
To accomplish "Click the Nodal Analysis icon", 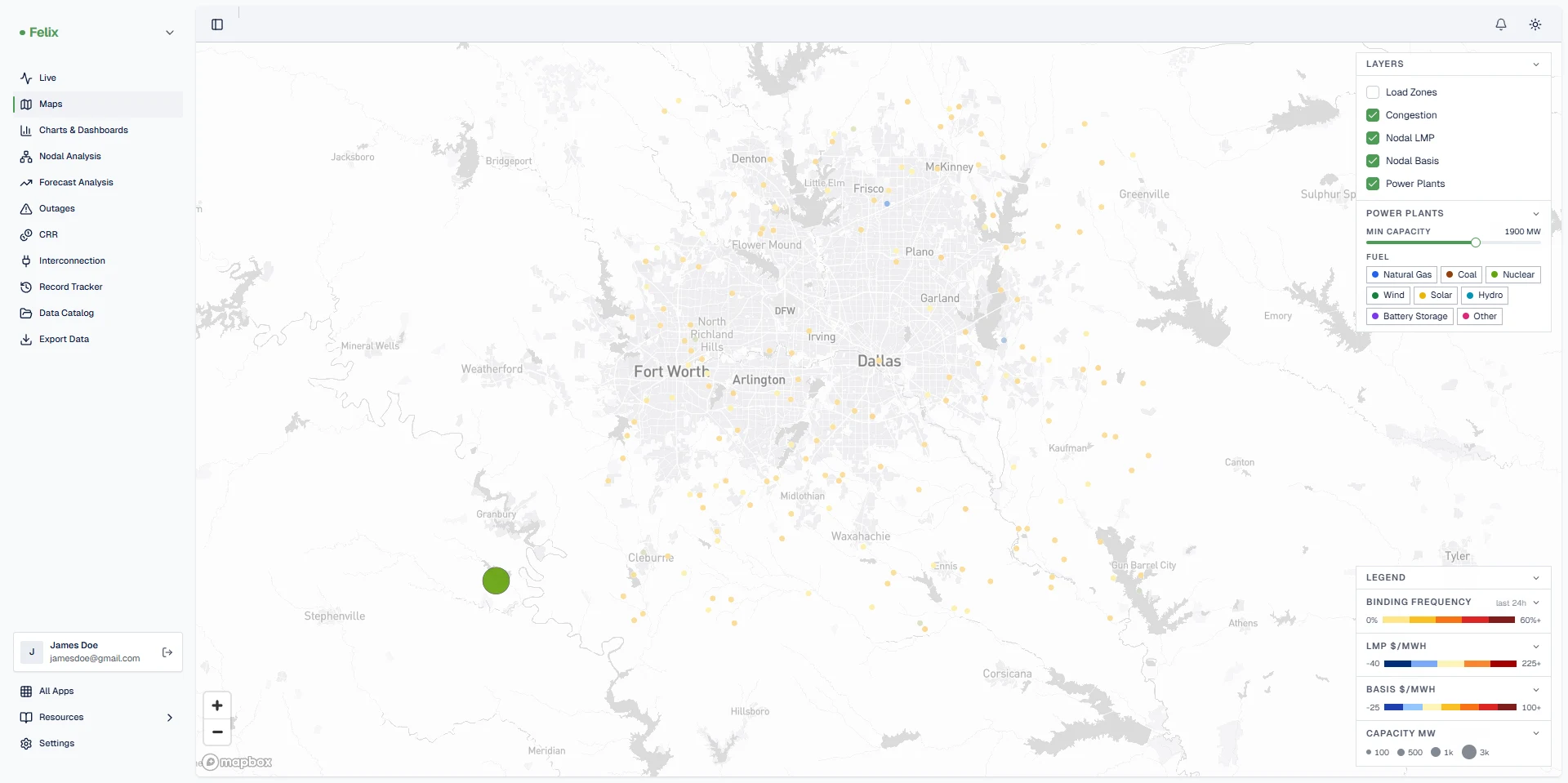I will pos(26,157).
